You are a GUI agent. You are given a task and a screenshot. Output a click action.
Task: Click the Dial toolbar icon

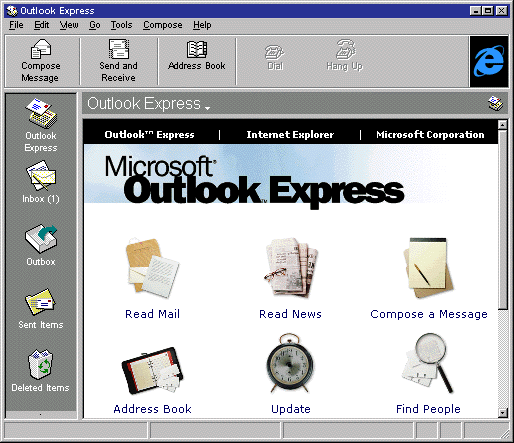[274, 53]
